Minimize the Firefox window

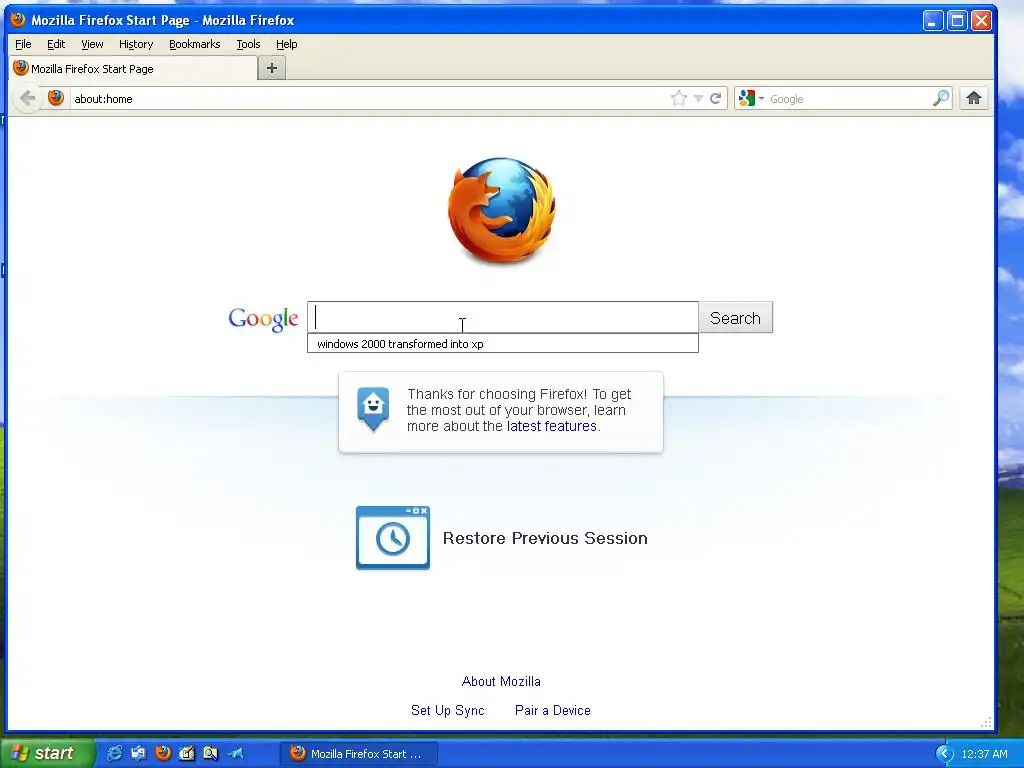point(933,21)
